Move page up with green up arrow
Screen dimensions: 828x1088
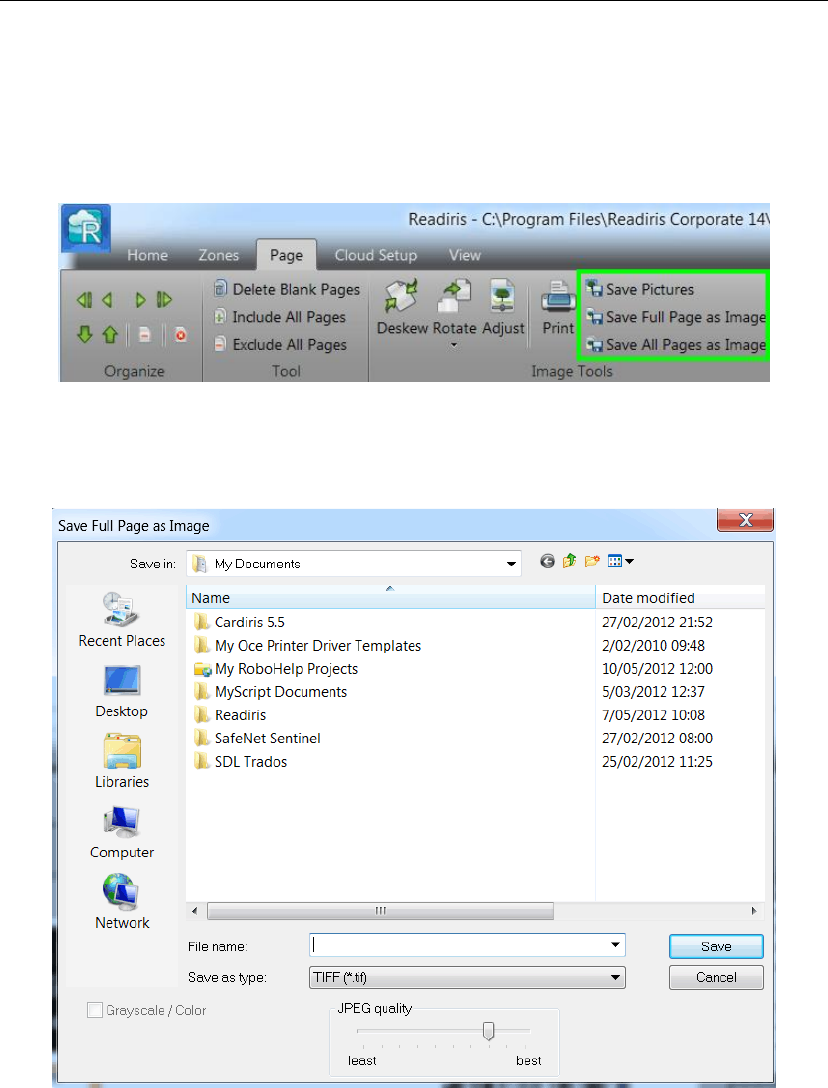tap(110, 335)
